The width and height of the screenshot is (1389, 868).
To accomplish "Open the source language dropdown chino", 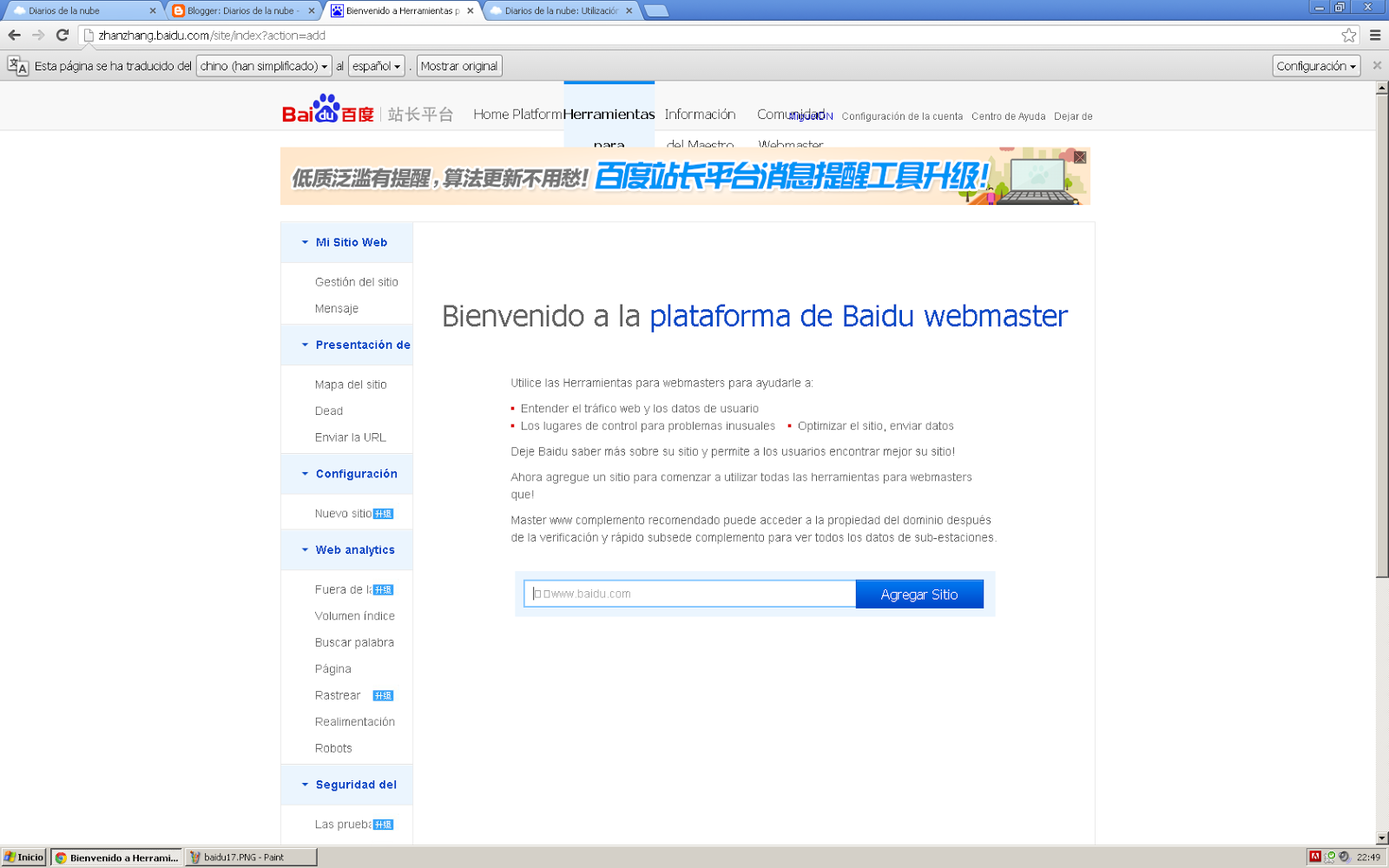I will tap(264, 66).
